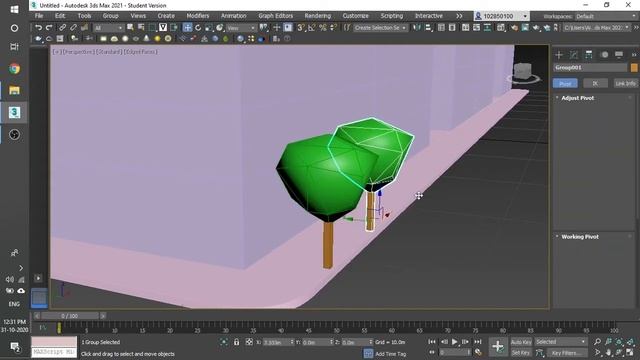Play the animation

(454, 342)
